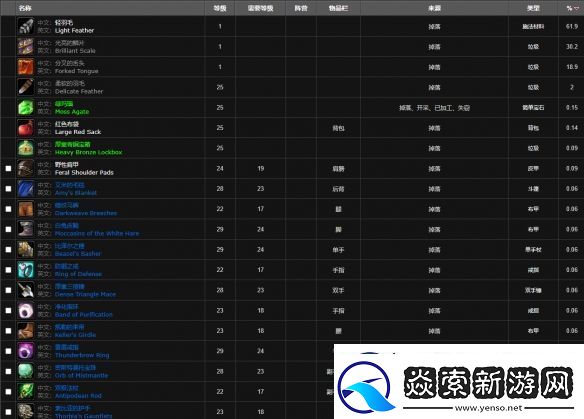Image resolution: width=584 pixels, height=419 pixels.
Task: Sort by the 来源 column header
Action: tap(434, 8)
